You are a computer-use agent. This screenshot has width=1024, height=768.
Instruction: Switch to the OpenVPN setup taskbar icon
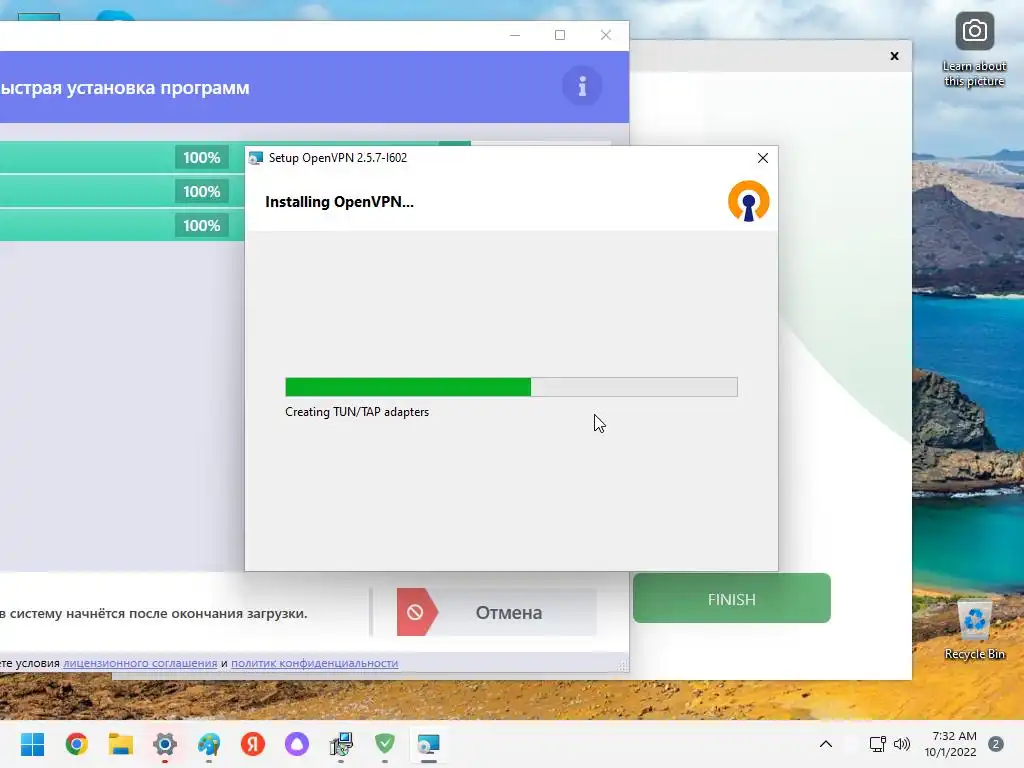point(429,744)
